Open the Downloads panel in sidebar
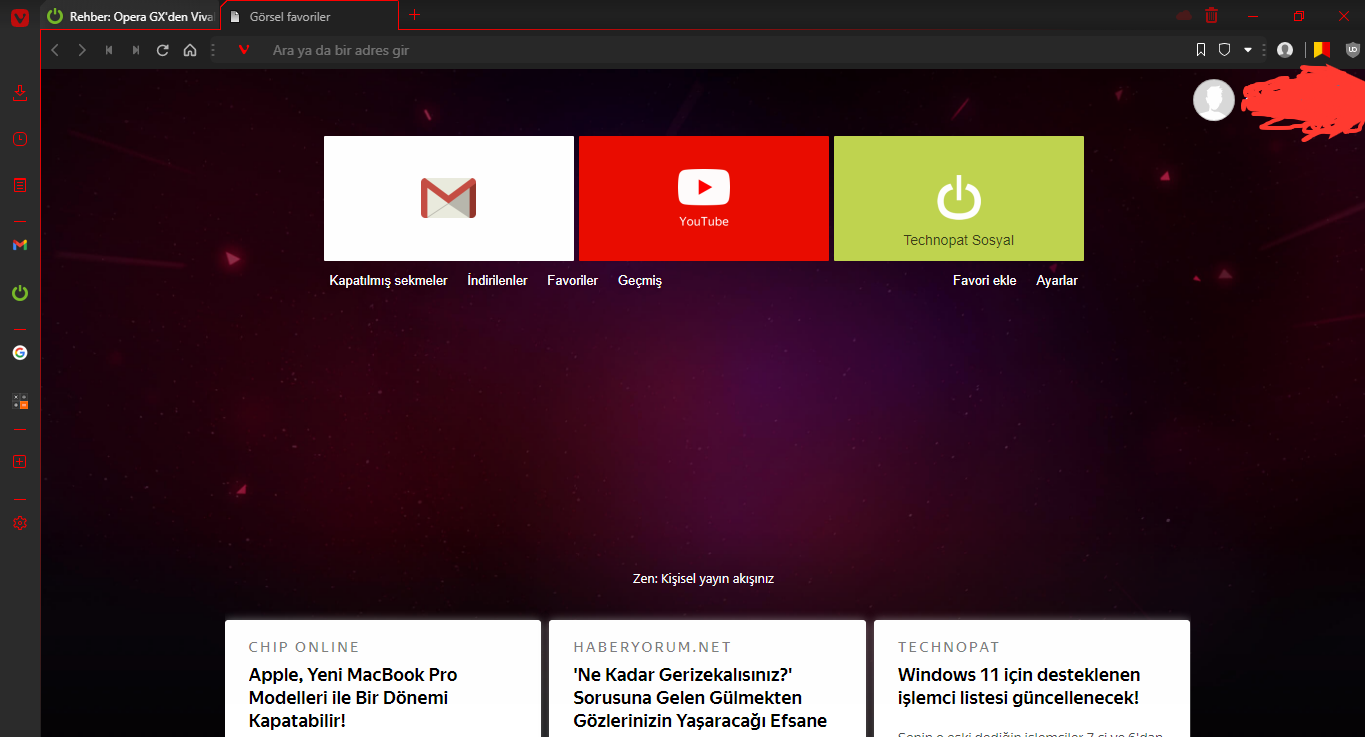Viewport: 1365px width, 737px height. (20, 94)
